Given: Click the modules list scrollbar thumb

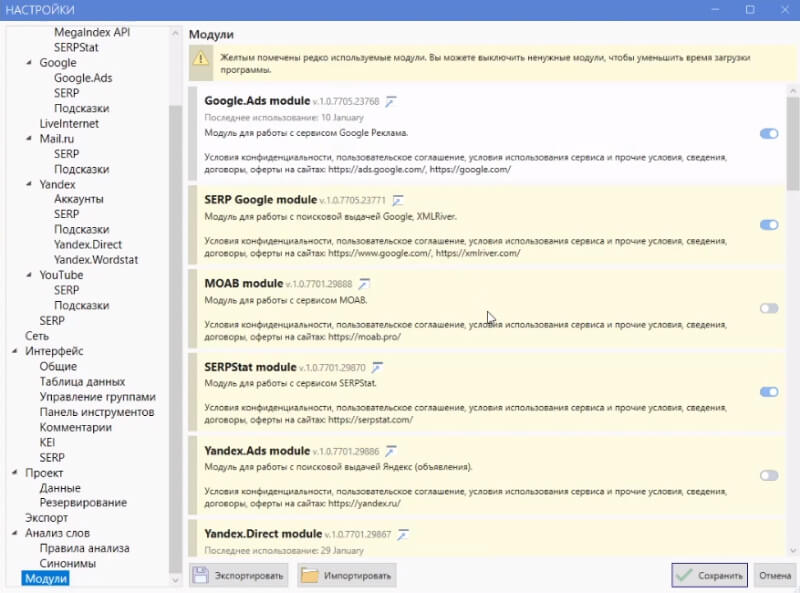Looking at the screenshot, I should coord(793,143).
